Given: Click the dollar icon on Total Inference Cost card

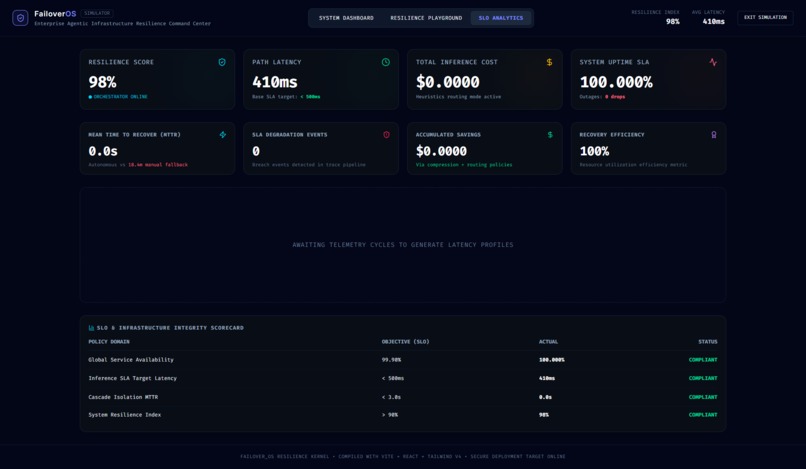Looking at the screenshot, I should point(549,62).
